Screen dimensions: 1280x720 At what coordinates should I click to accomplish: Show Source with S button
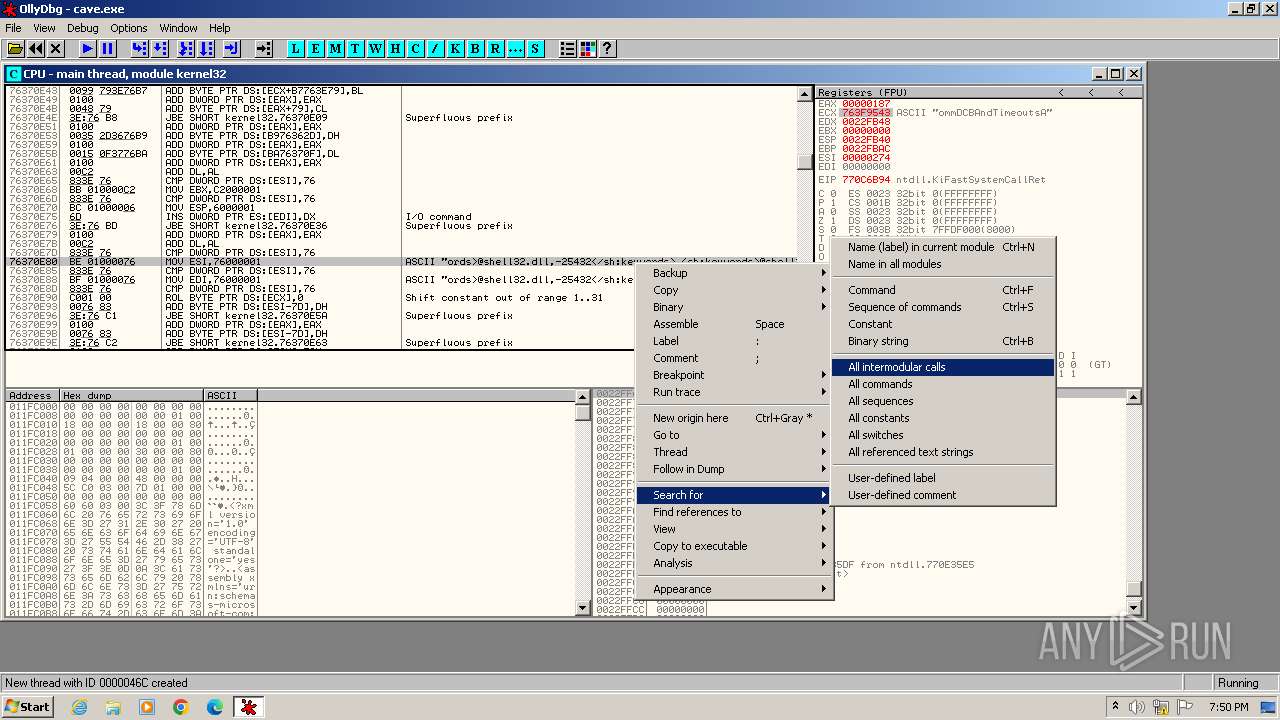pyautogui.click(x=535, y=48)
